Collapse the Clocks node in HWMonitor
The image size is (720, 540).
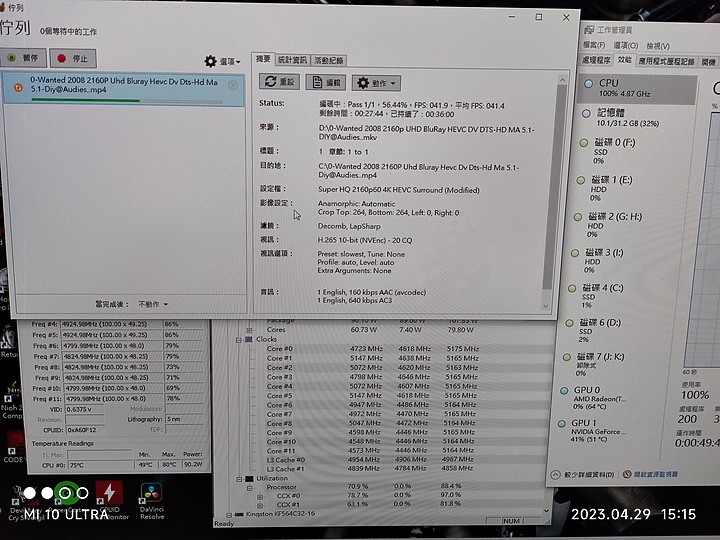tap(238, 340)
